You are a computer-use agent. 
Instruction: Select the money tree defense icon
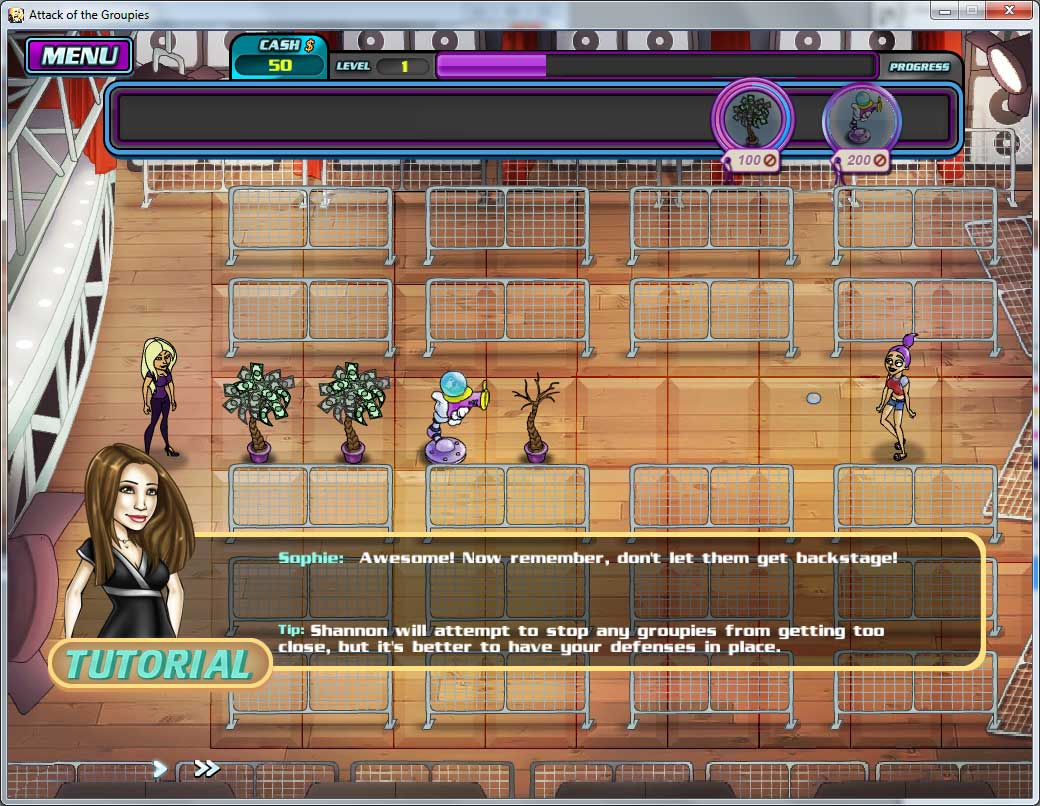(751, 117)
